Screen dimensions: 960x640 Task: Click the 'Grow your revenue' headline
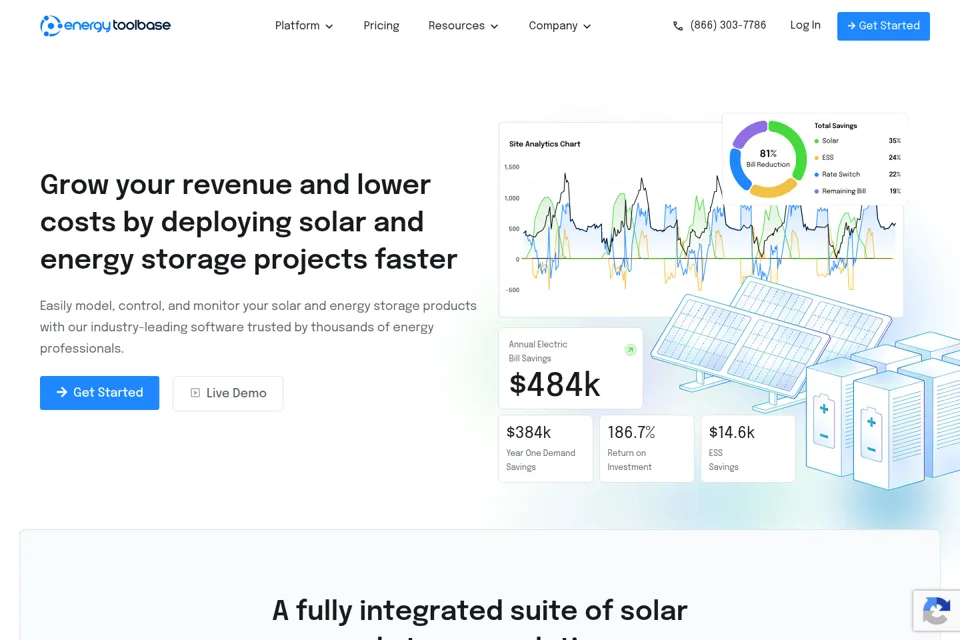coord(249,222)
